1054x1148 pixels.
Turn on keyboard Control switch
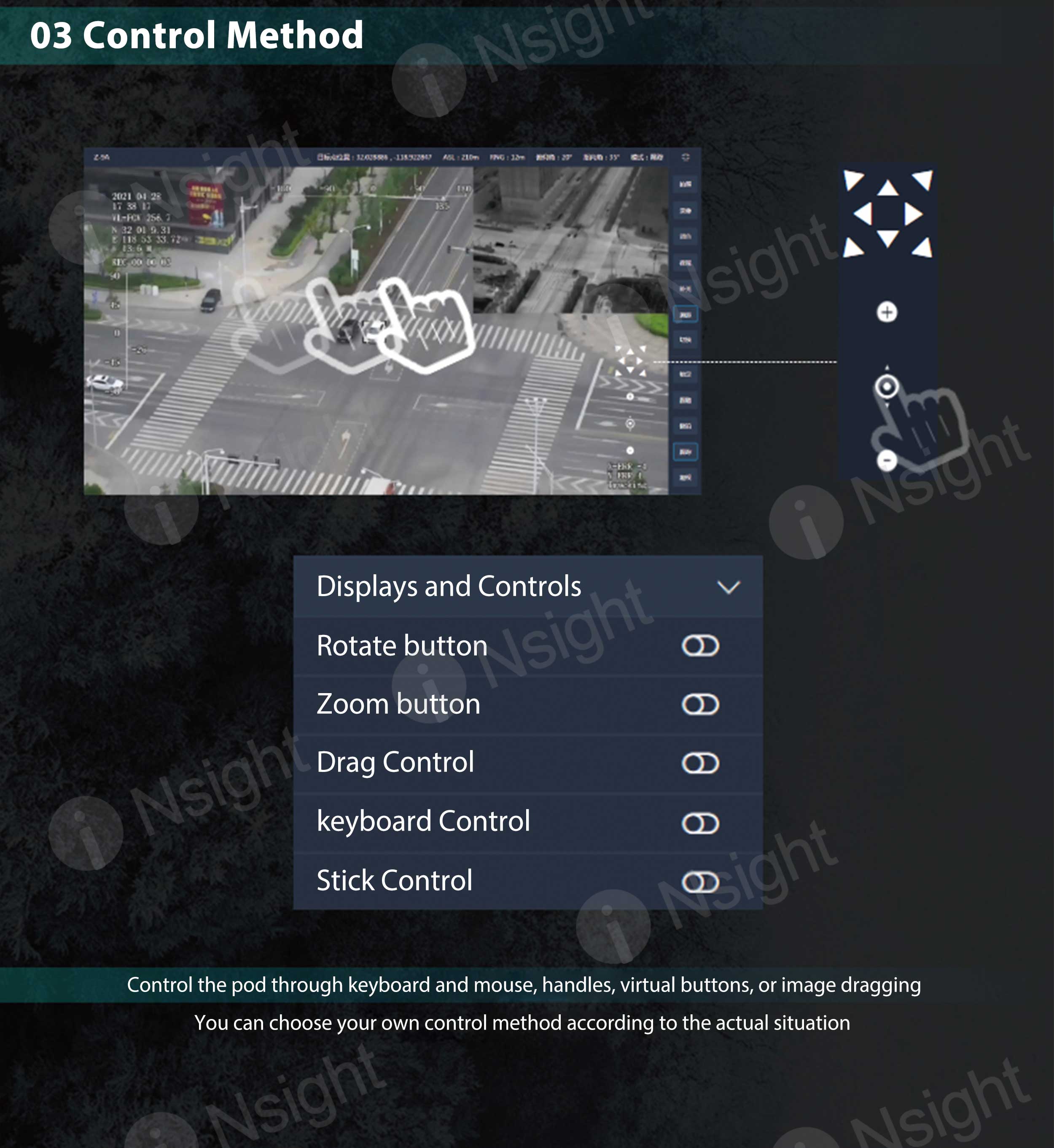pyautogui.click(x=700, y=823)
